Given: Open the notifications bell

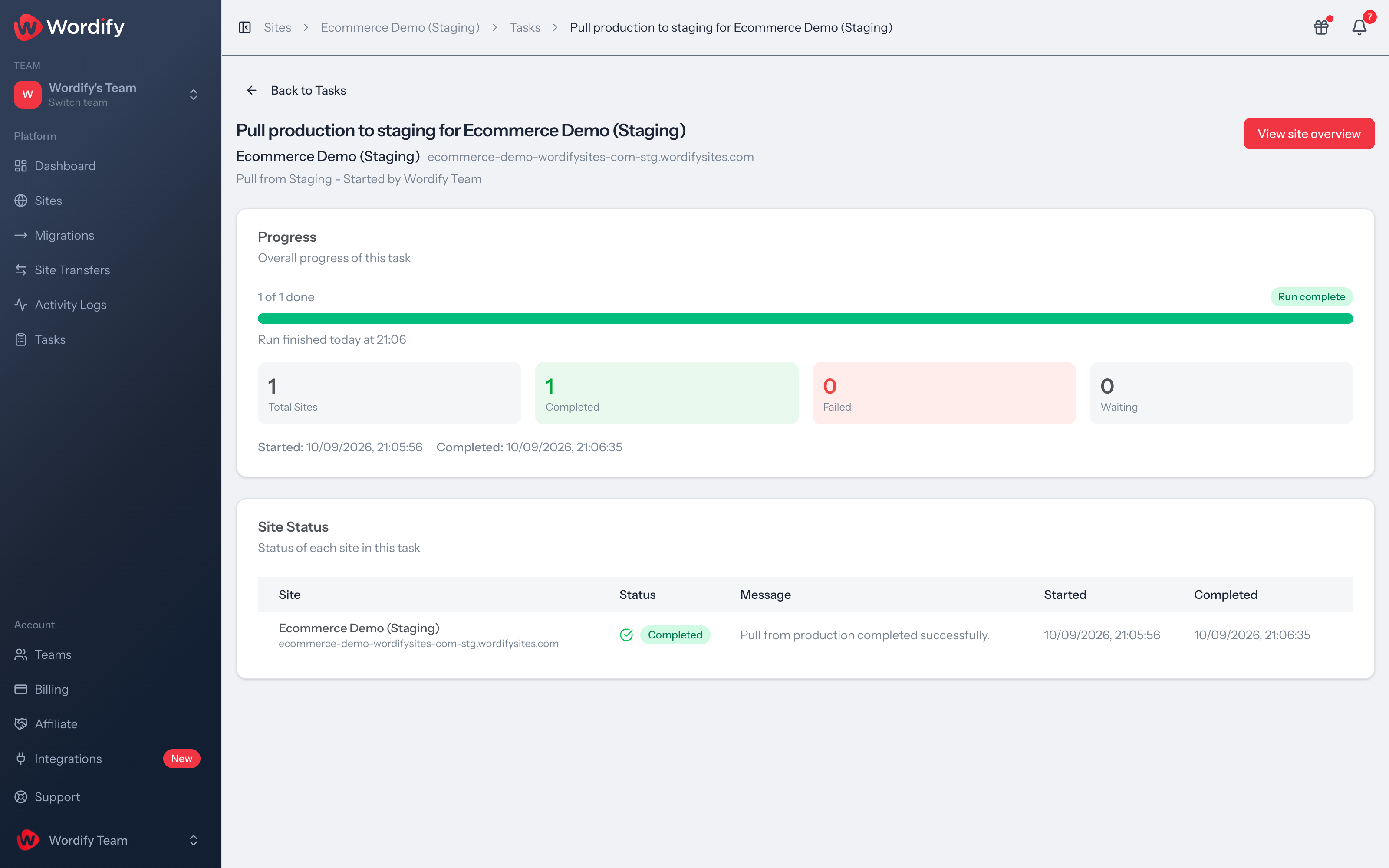Looking at the screenshot, I should click(x=1359, y=27).
